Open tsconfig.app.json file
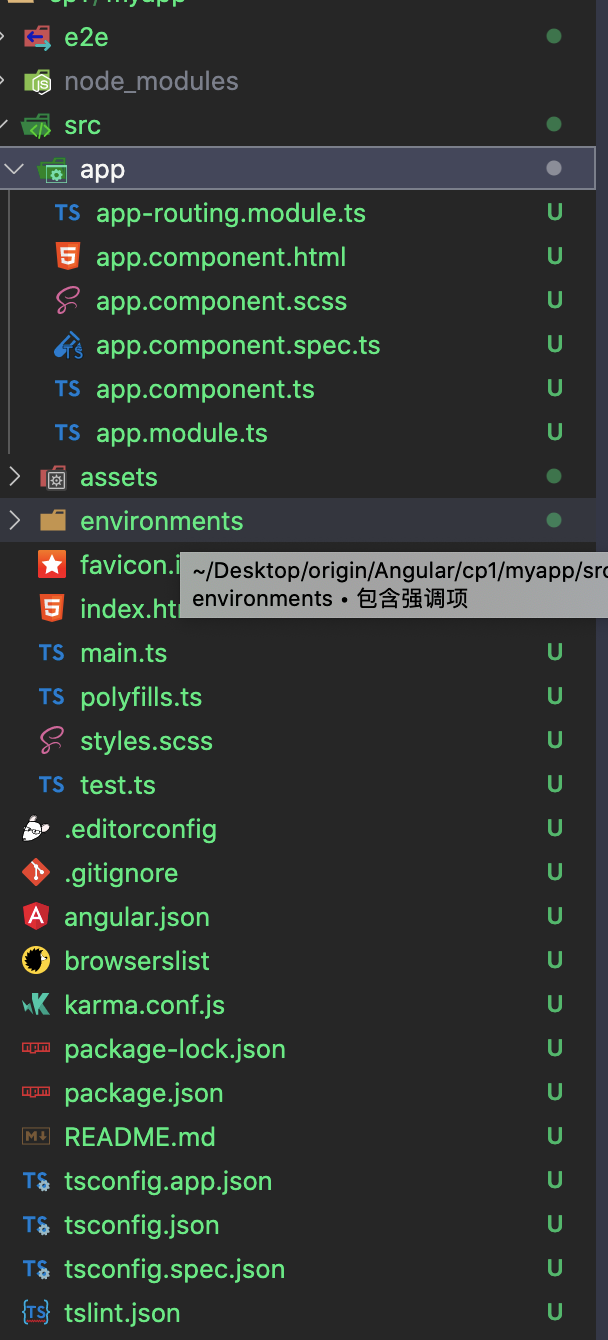The image size is (608, 1340). click(167, 1181)
